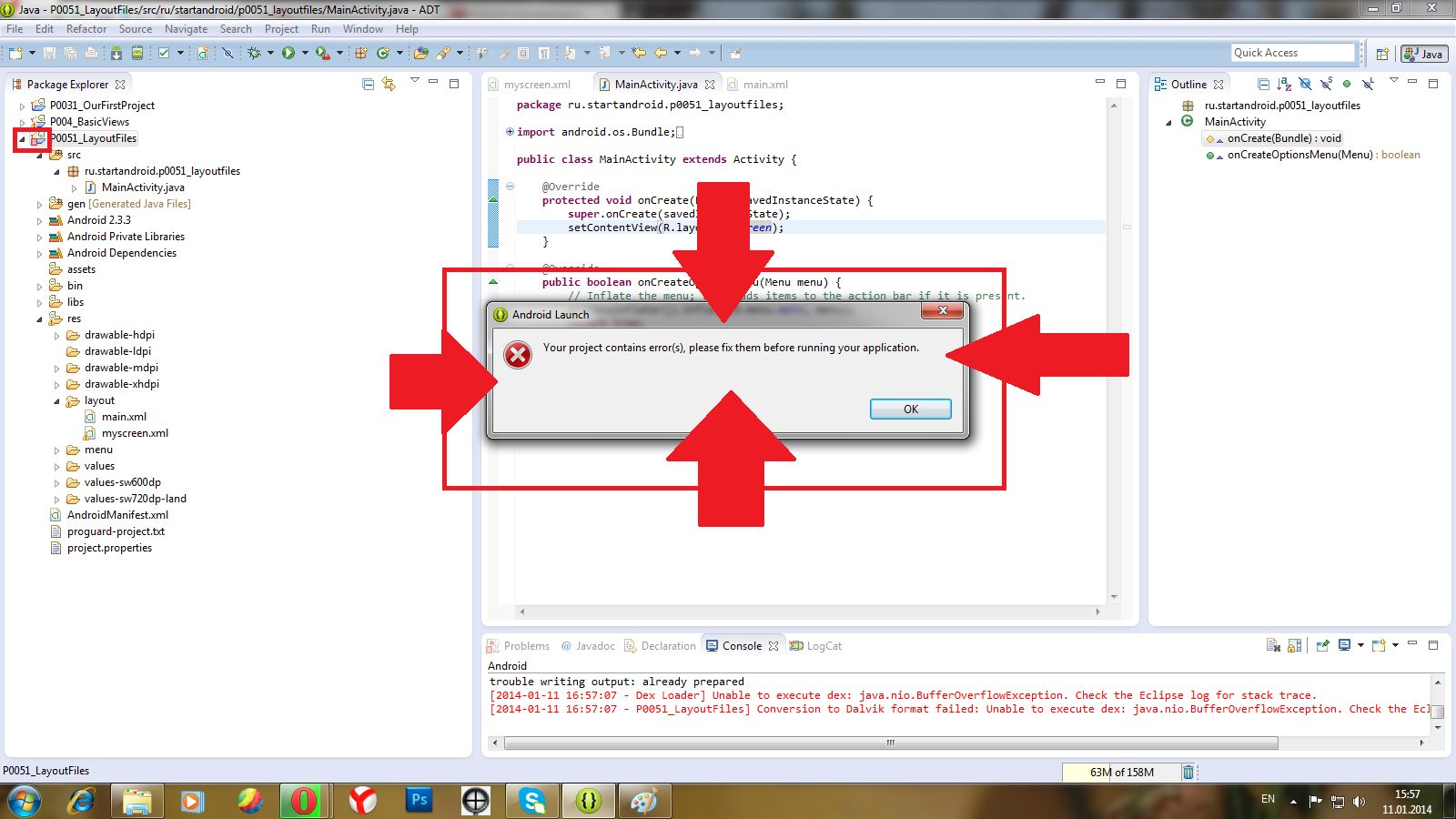Image resolution: width=1456 pixels, height=819 pixels.
Task: Open the Project menu
Action: pos(281,29)
